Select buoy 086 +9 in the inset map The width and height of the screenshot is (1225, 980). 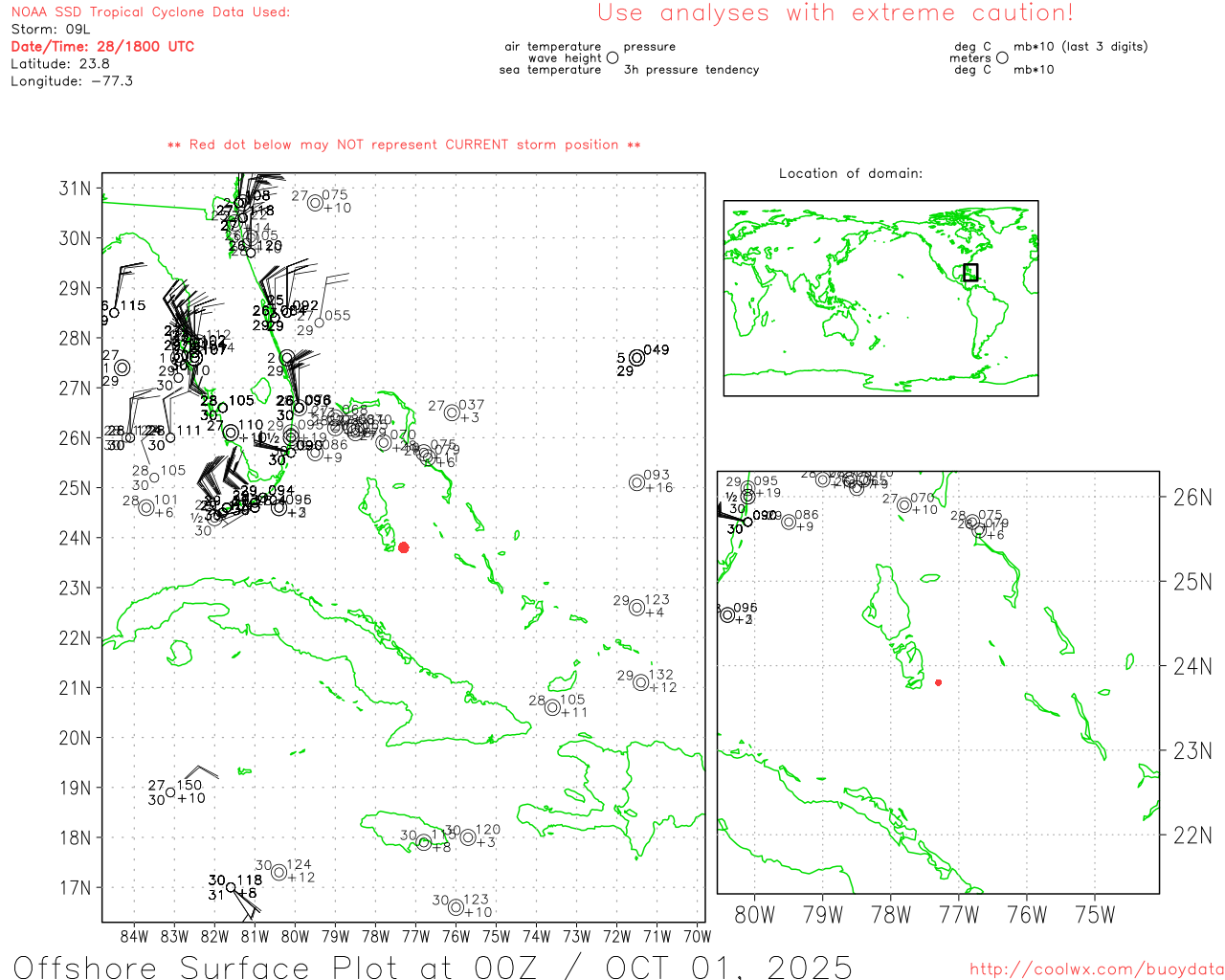(789, 522)
